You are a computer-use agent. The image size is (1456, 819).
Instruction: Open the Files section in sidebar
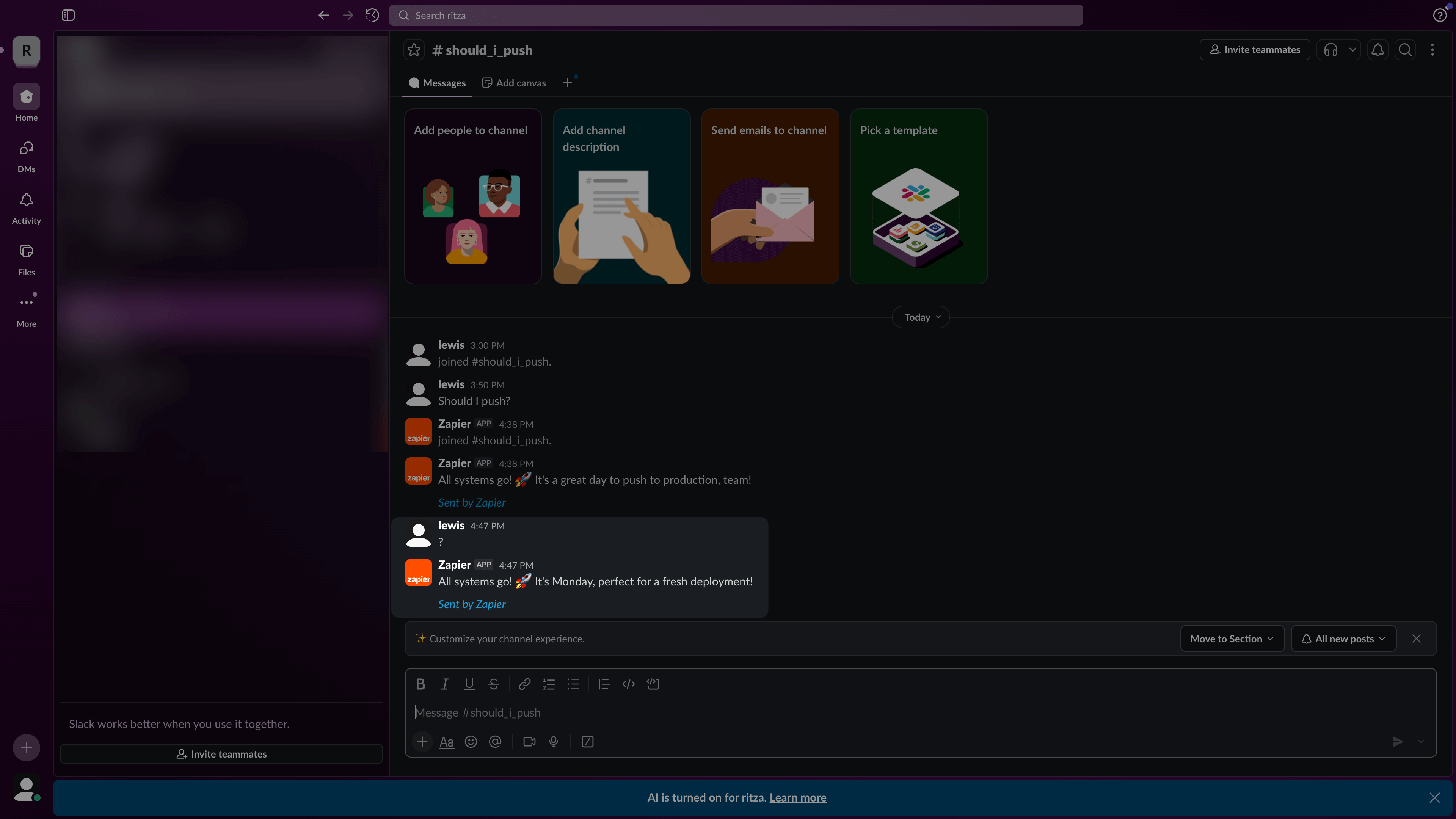[x=26, y=258]
